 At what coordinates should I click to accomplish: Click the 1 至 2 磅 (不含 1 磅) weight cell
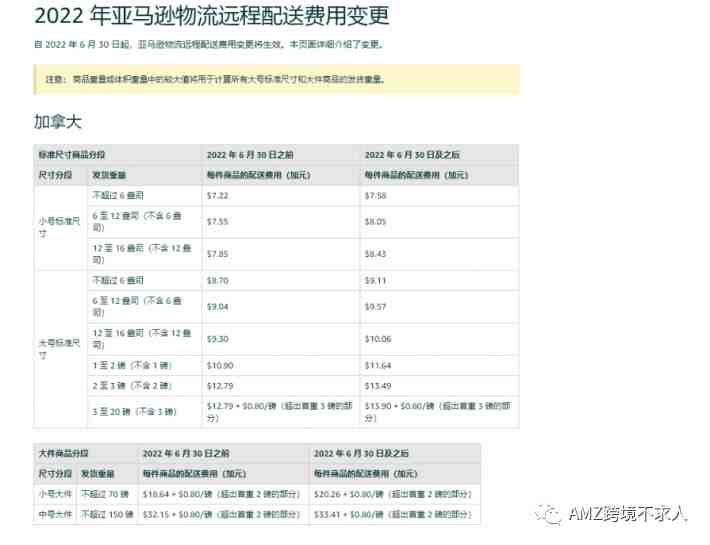(132, 365)
